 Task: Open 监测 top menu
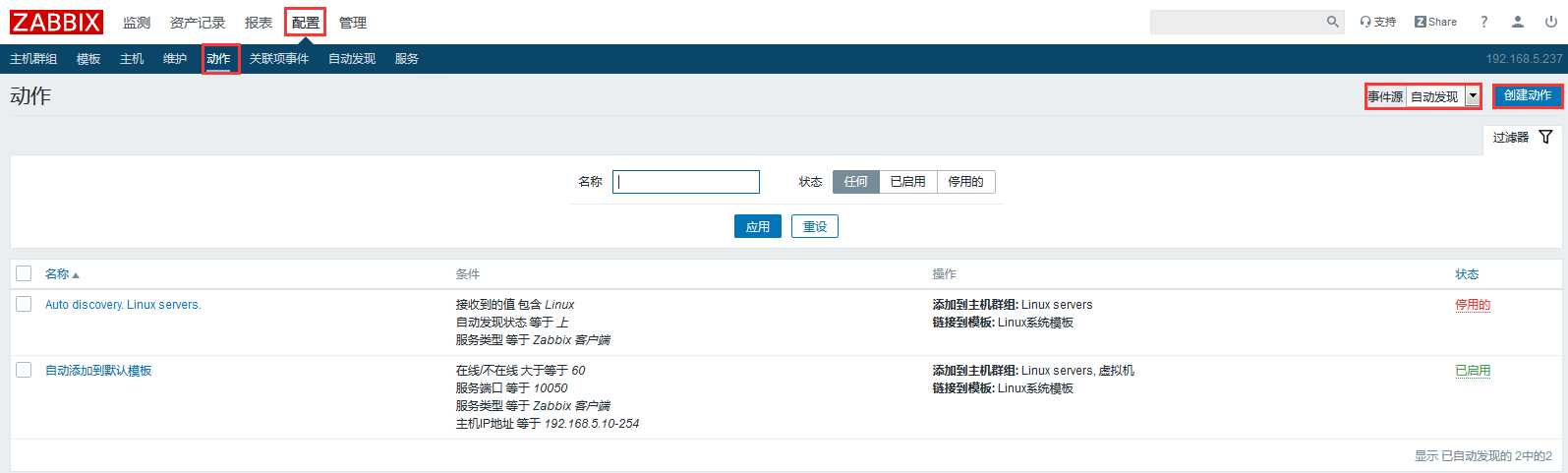137,22
